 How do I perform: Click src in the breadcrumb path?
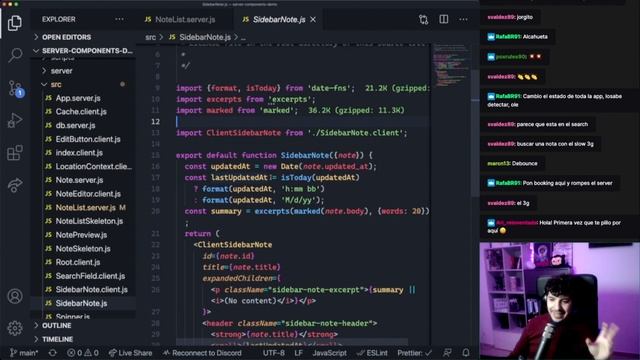click(x=151, y=37)
